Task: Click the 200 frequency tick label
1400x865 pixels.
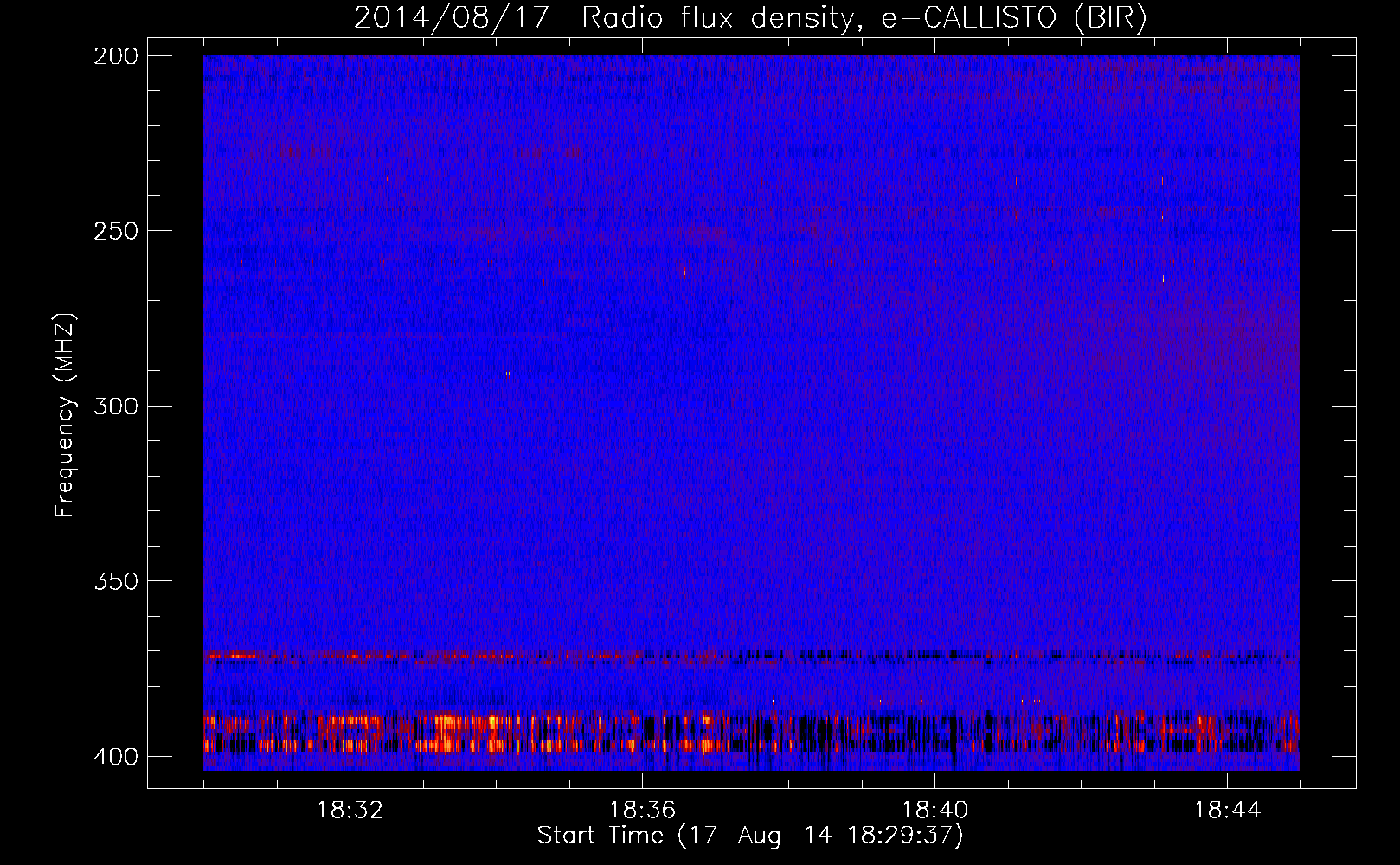Action: [x=115, y=56]
